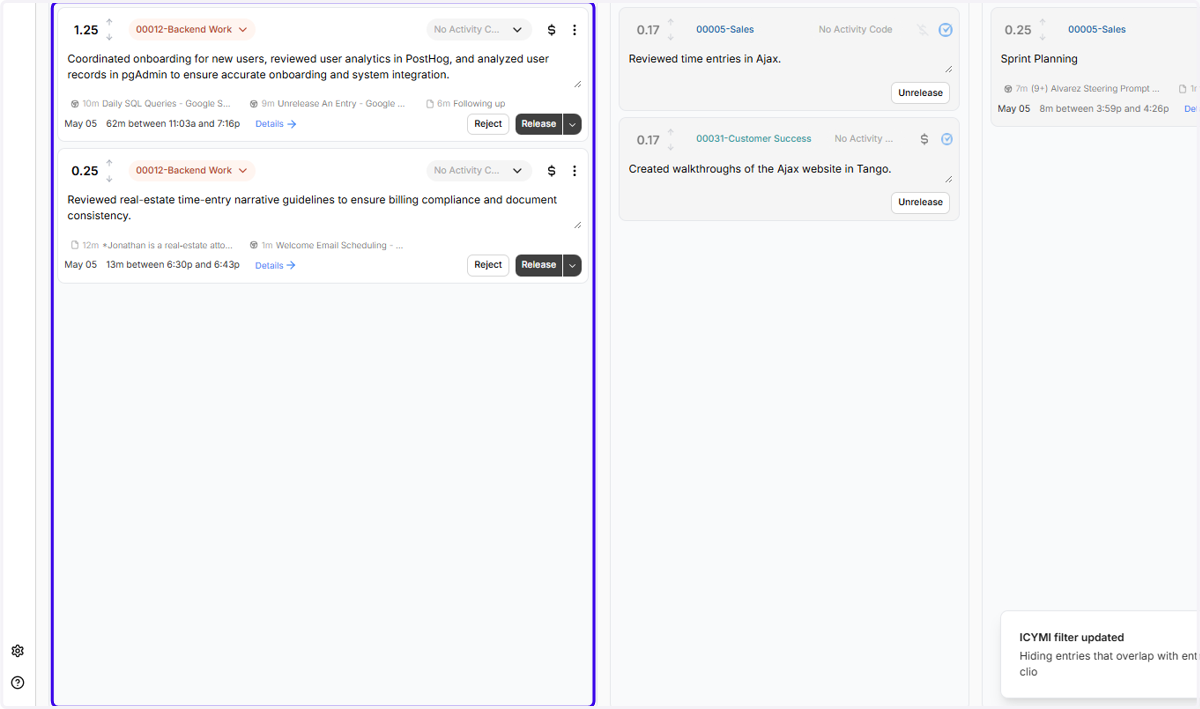Click the 62m between 11:03a and 7:16p text
The height and width of the screenshot is (709, 1200).
[173, 124]
